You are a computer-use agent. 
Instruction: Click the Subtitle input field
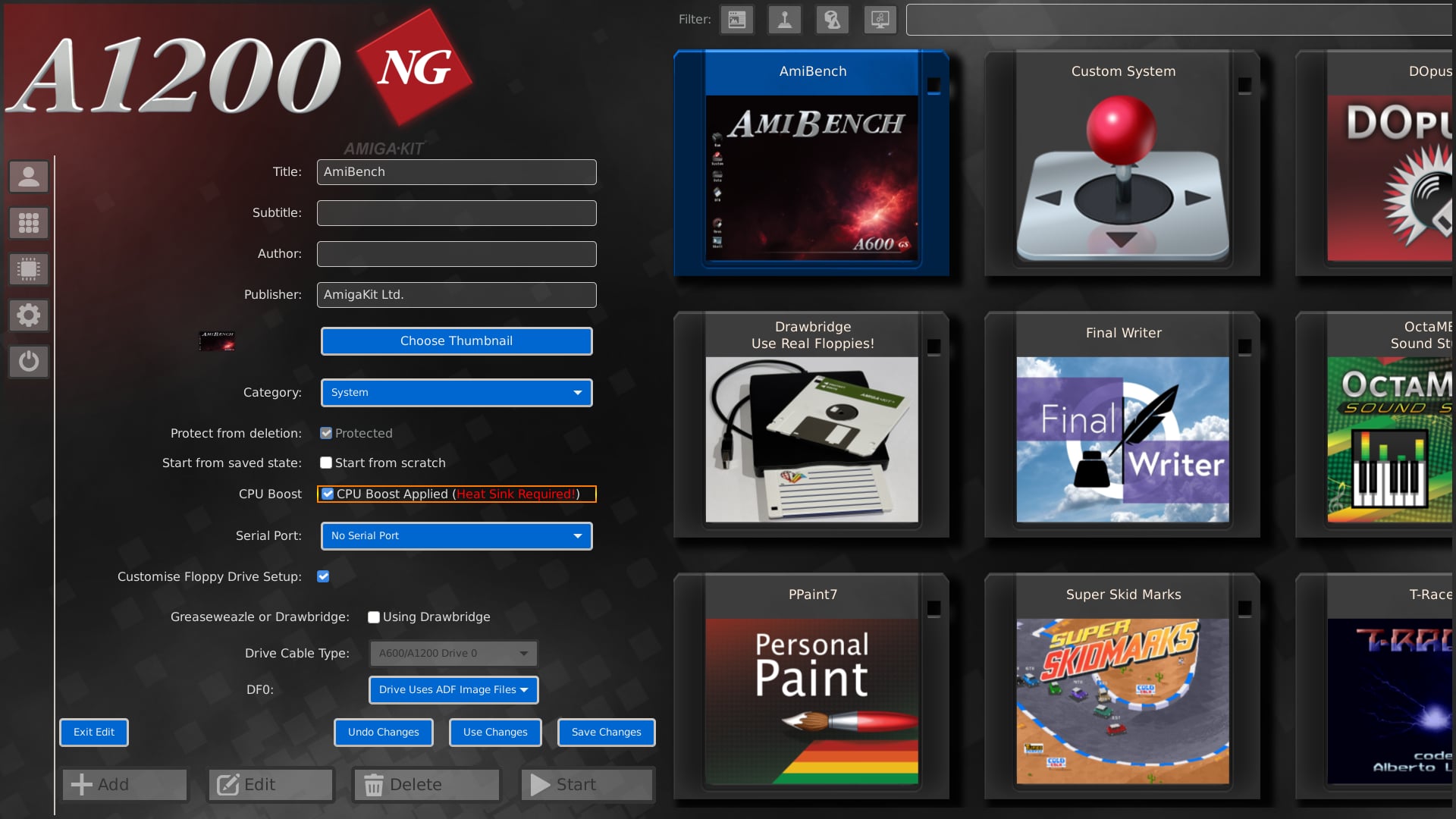point(456,213)
